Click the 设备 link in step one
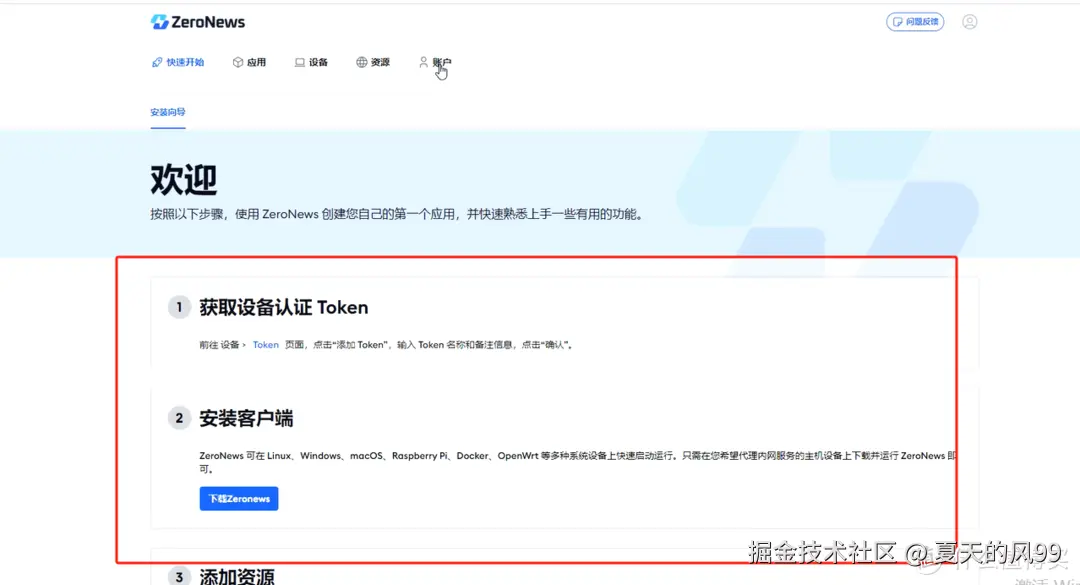The width and height of the screenshot is (1080, 585). point(231,344)
